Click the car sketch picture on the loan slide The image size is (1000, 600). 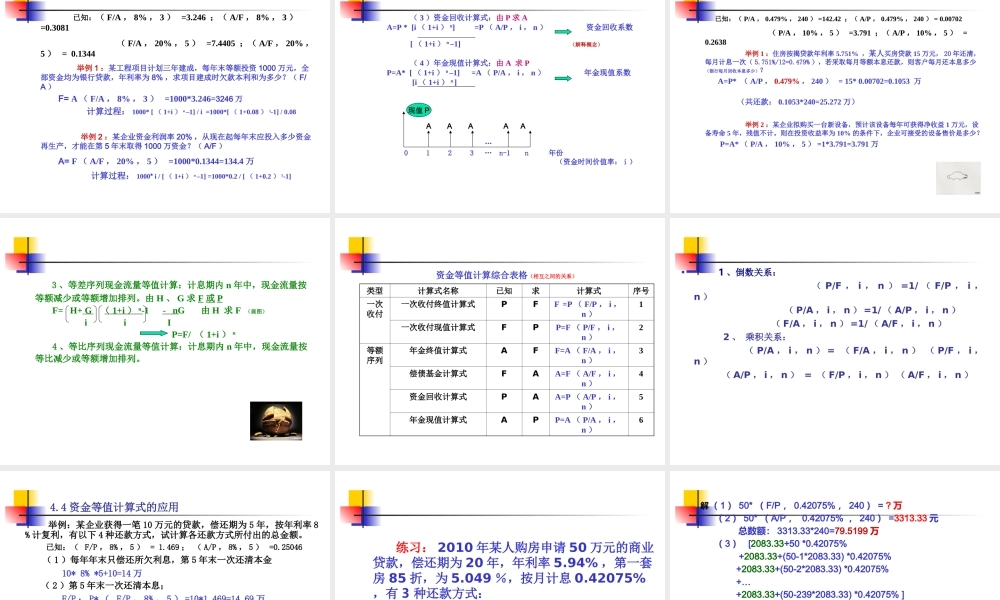click(x=958, y=178)
